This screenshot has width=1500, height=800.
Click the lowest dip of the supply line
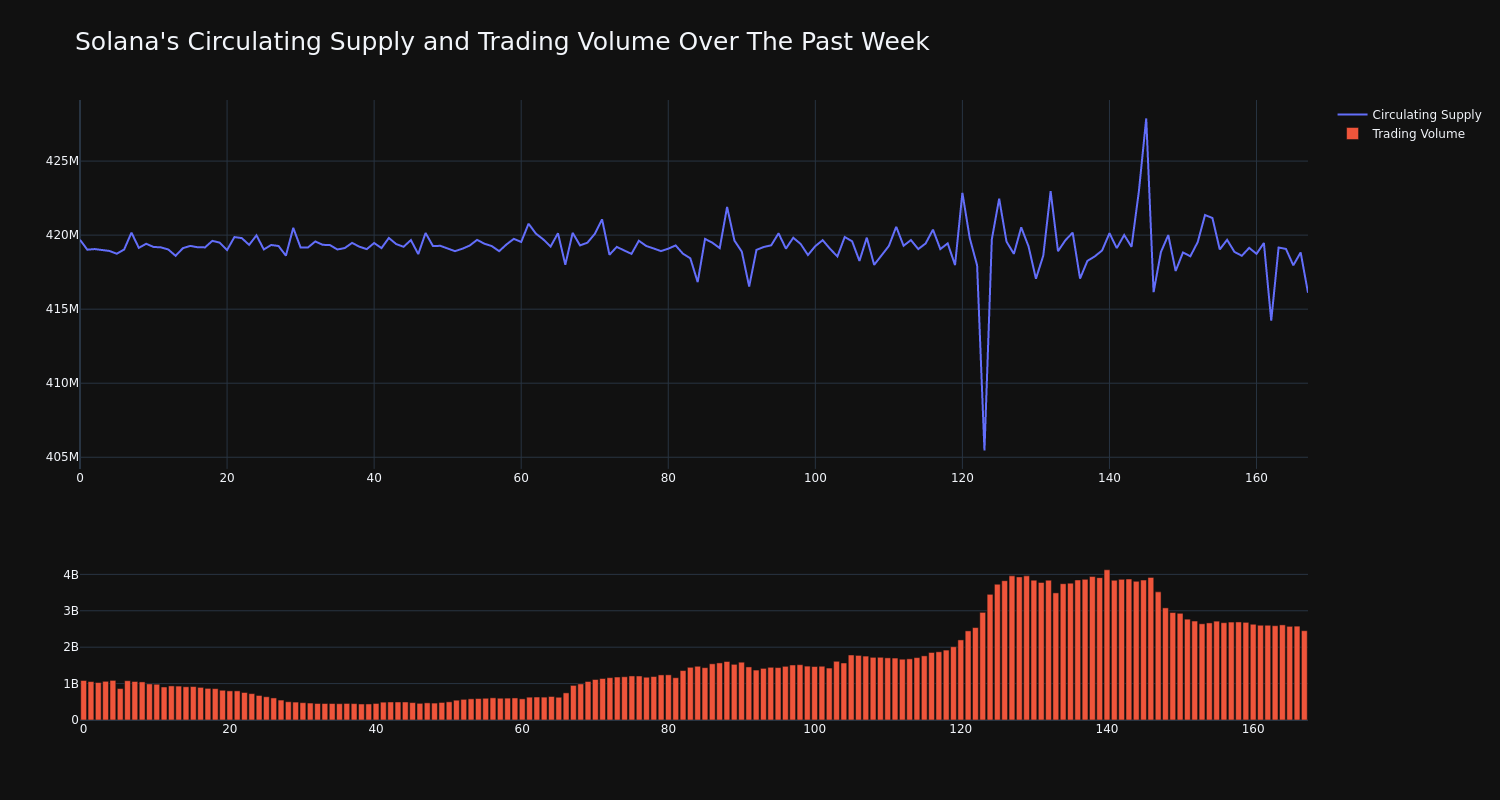(984, 449)
